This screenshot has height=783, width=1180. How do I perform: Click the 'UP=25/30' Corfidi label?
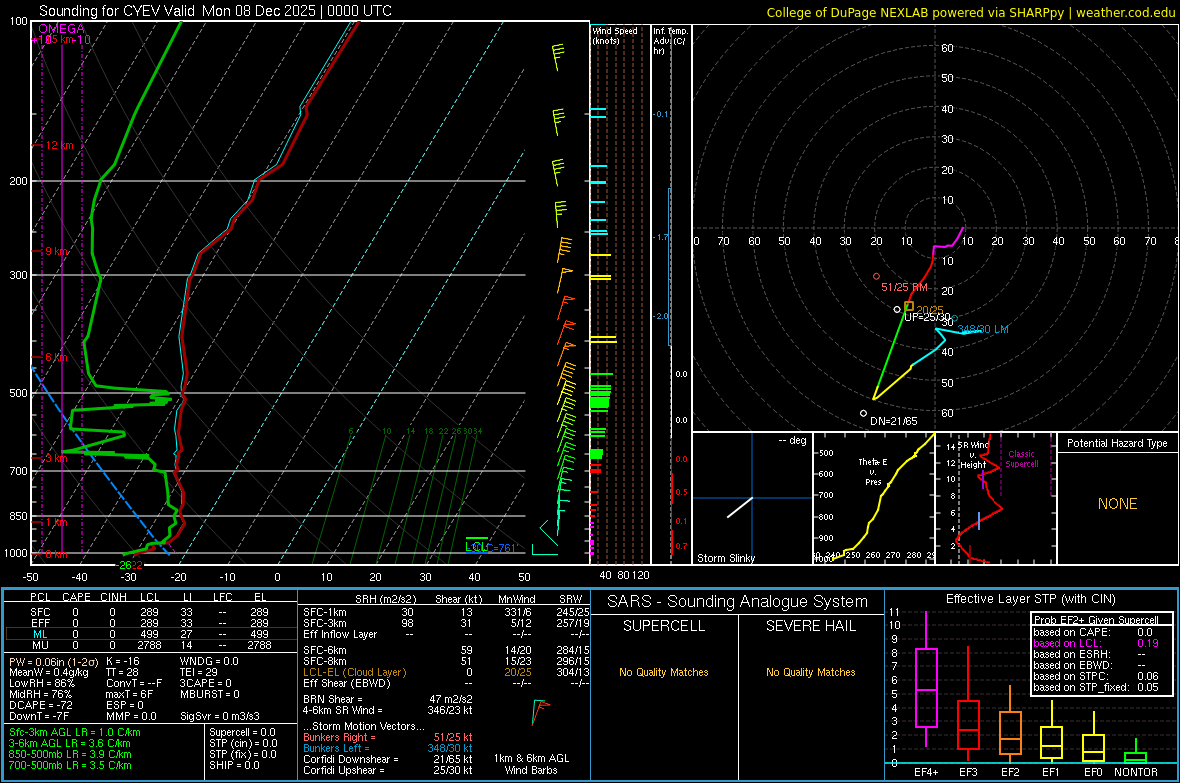tap(927, 318)
